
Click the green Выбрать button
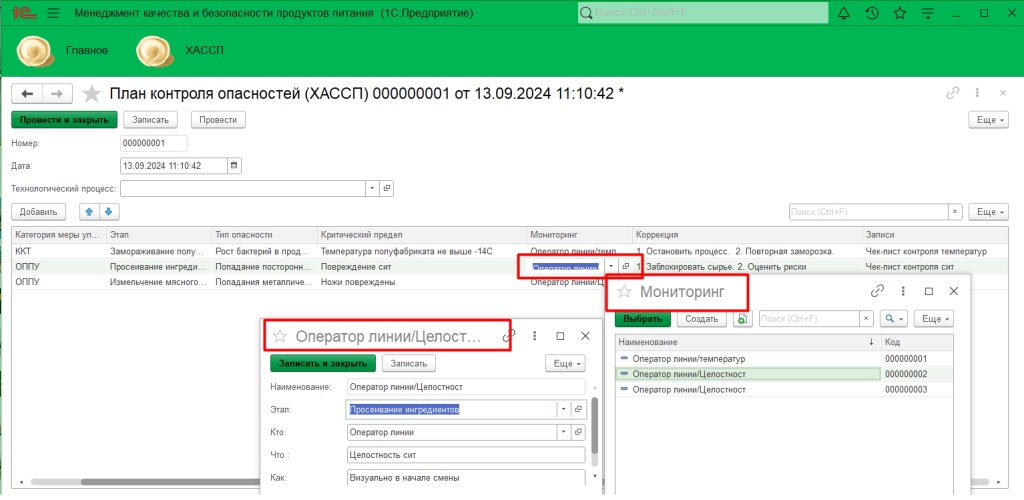642,319
